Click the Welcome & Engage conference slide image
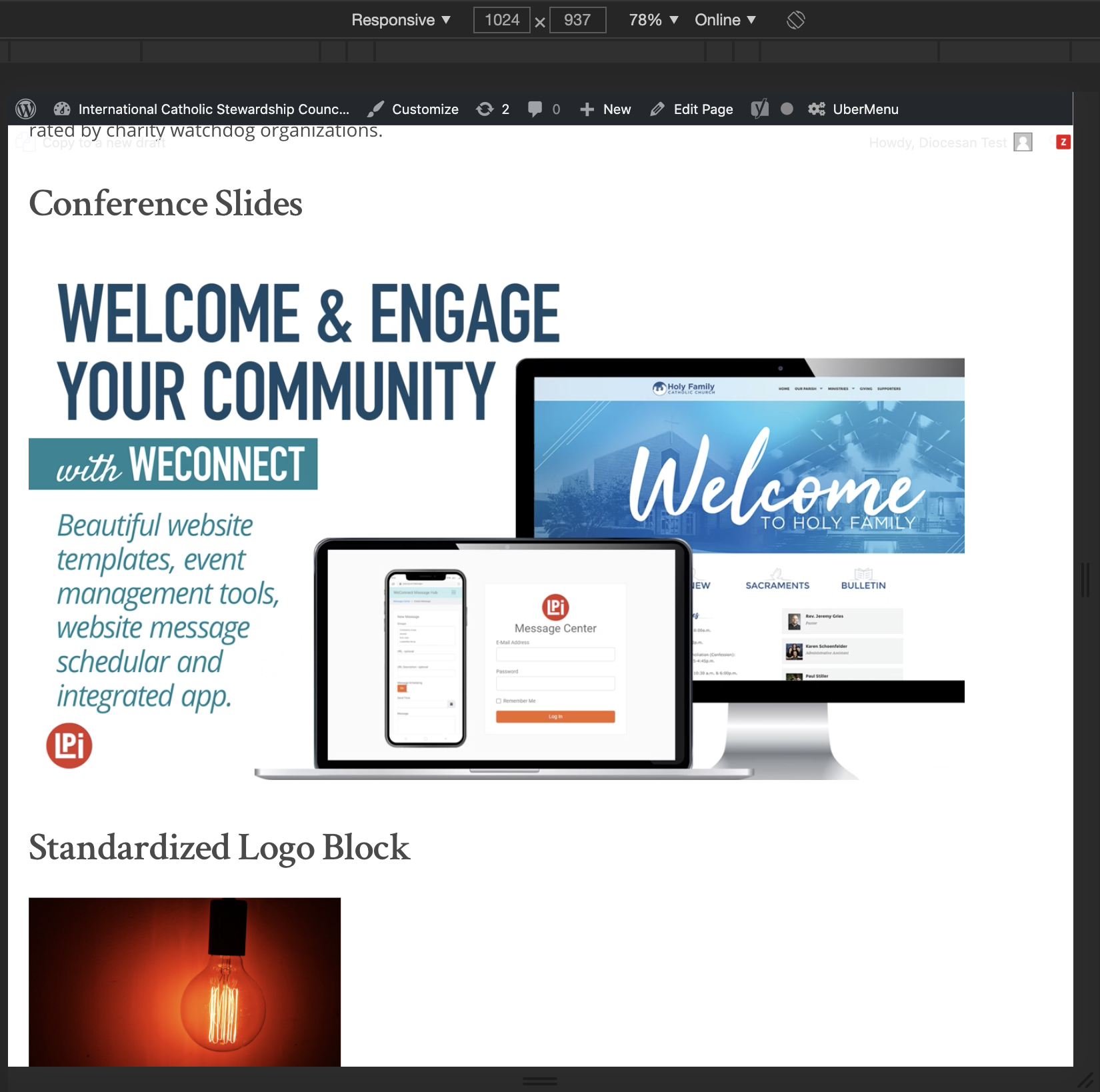 (497, 527)
